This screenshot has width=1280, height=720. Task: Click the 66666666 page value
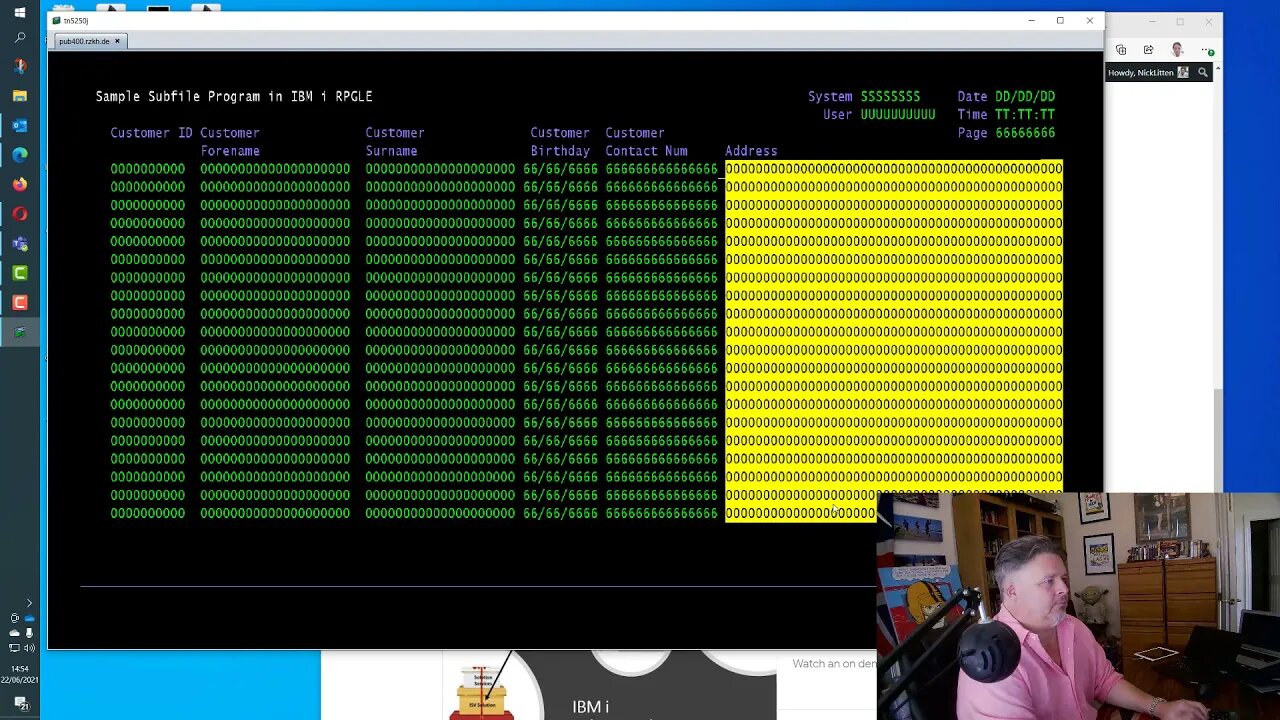click(x=1025, y=132)
